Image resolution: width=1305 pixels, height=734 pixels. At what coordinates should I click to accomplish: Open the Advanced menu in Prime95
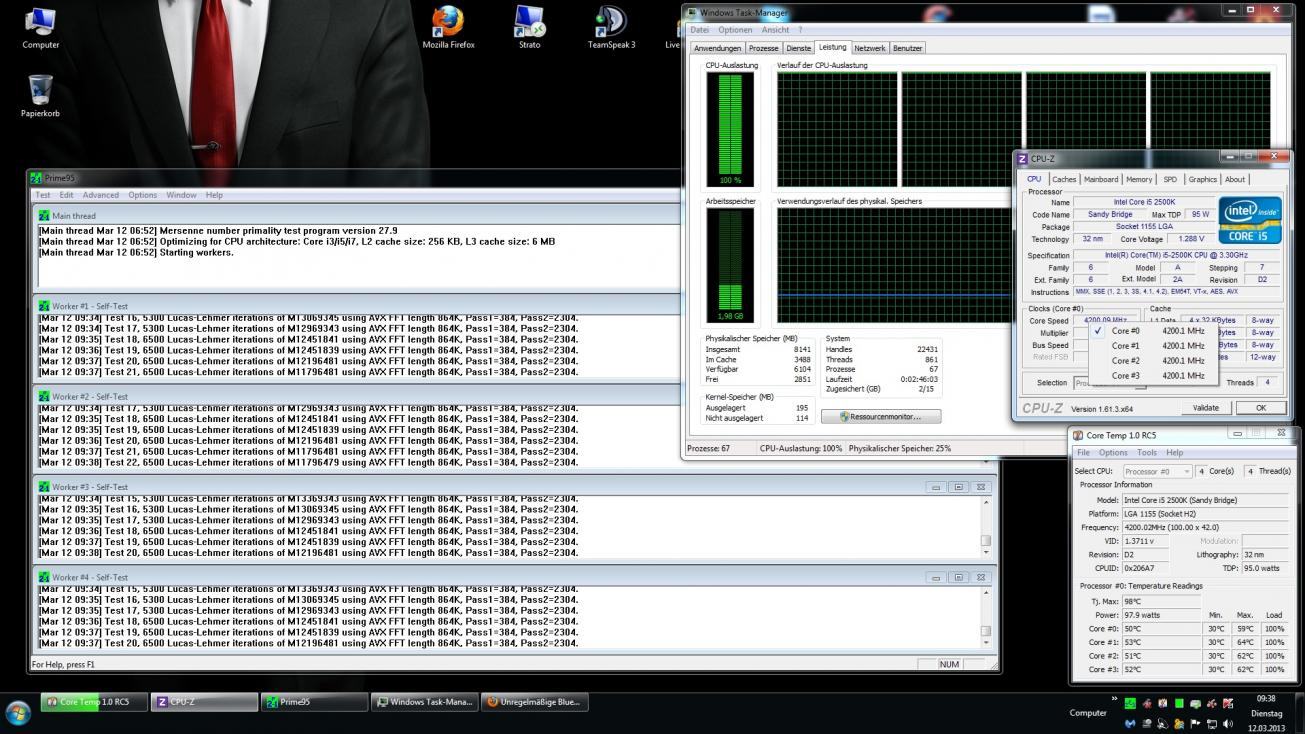click(x=101, y=195)
